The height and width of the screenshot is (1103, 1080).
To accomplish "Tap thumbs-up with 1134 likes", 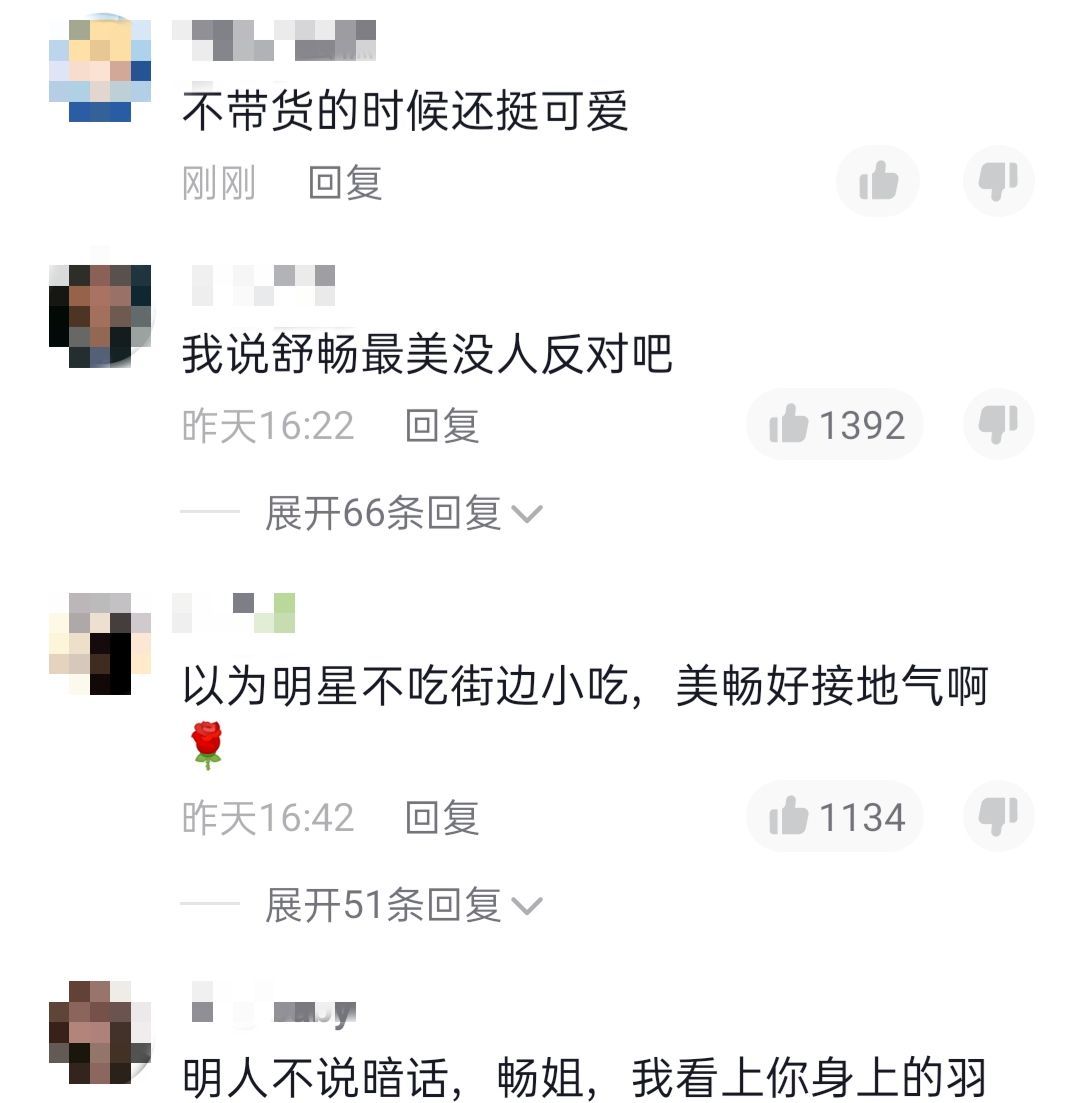I will (835, 816).
